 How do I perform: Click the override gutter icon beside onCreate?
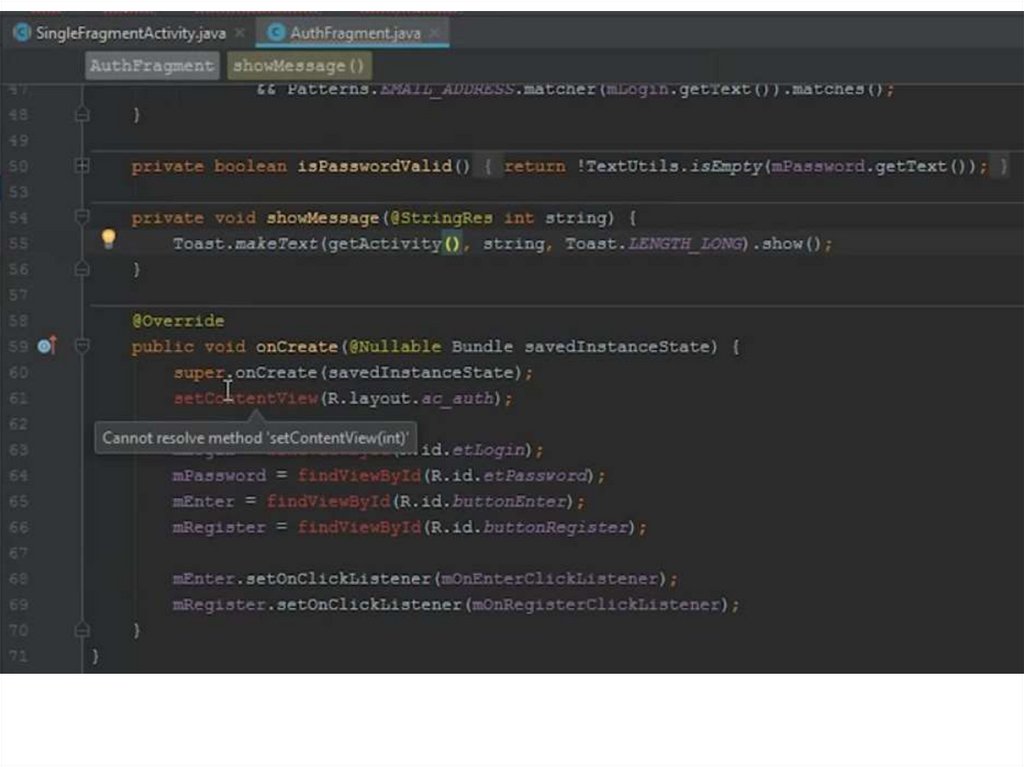(x=46, y=346)
